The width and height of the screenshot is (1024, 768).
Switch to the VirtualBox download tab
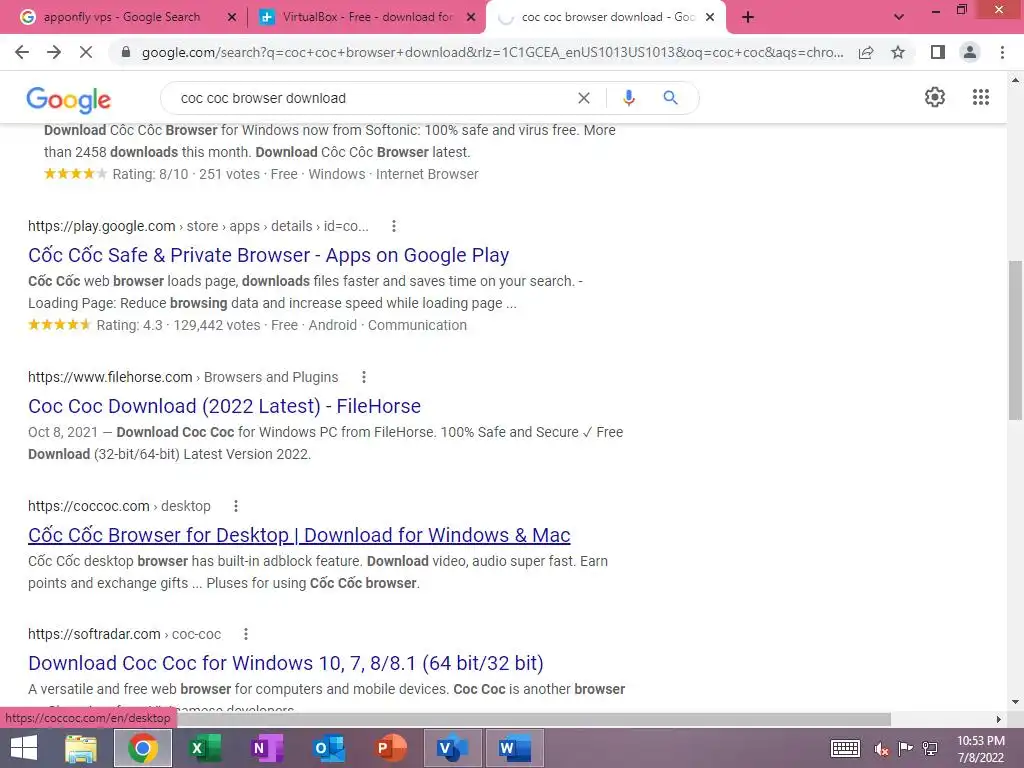point(367,17)
